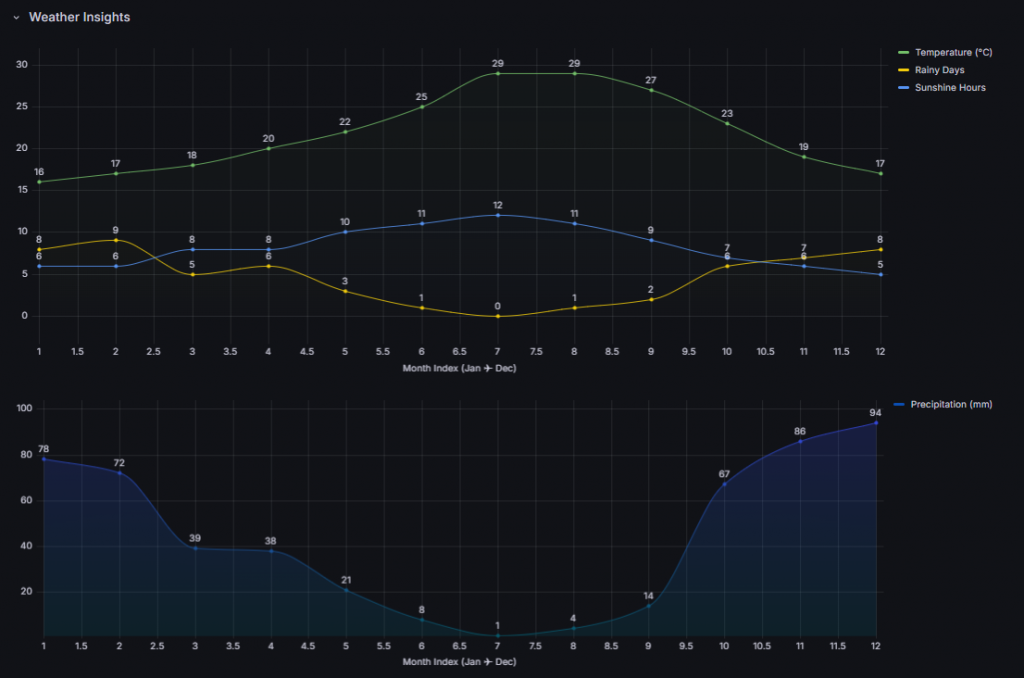Open blue Sunshine Hours legend color marker

coord(904,88)
